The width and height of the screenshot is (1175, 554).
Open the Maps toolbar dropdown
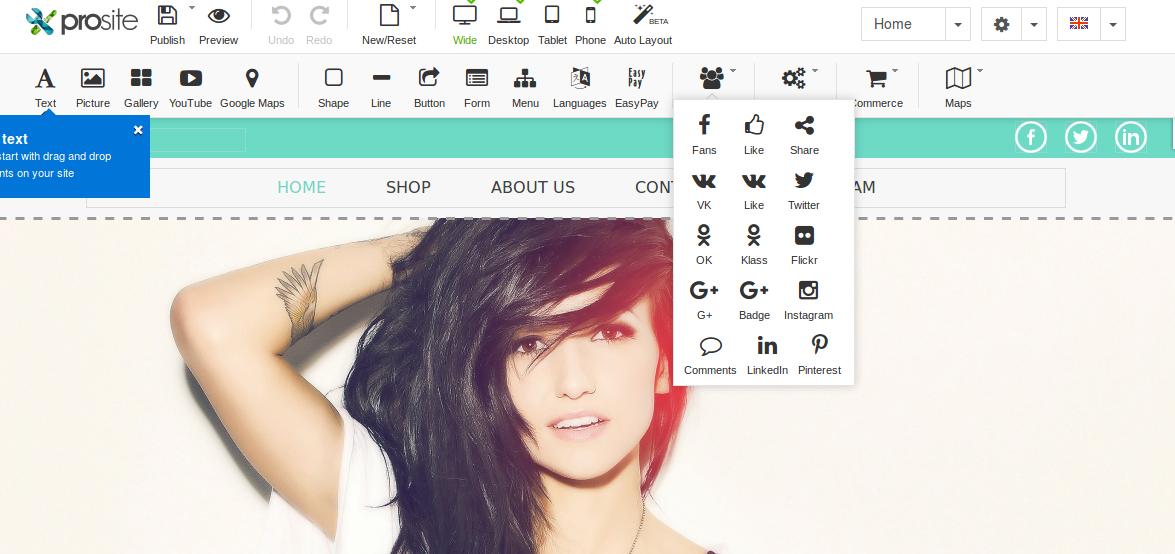(x=958, y=78)
